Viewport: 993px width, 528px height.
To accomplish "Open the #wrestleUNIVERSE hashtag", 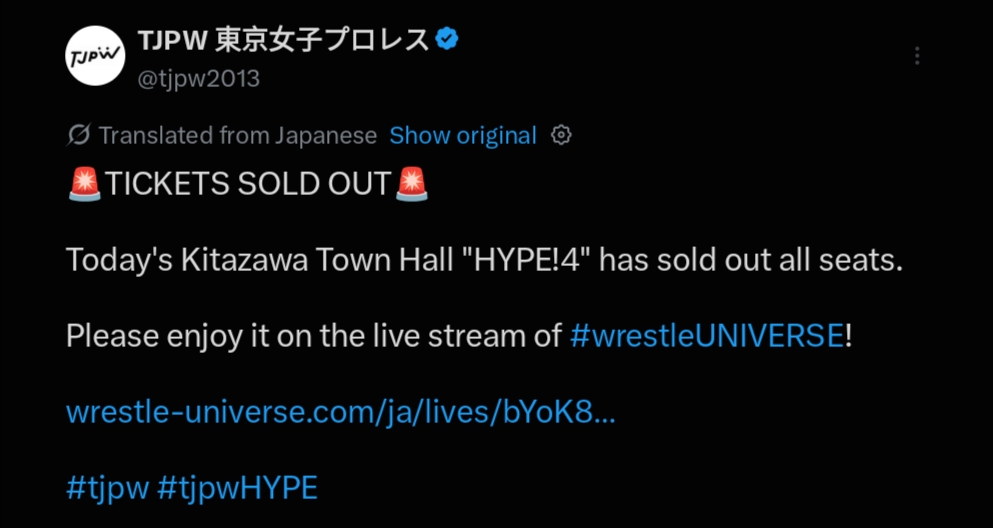I will pyautogui.click(x=707, y=336).
